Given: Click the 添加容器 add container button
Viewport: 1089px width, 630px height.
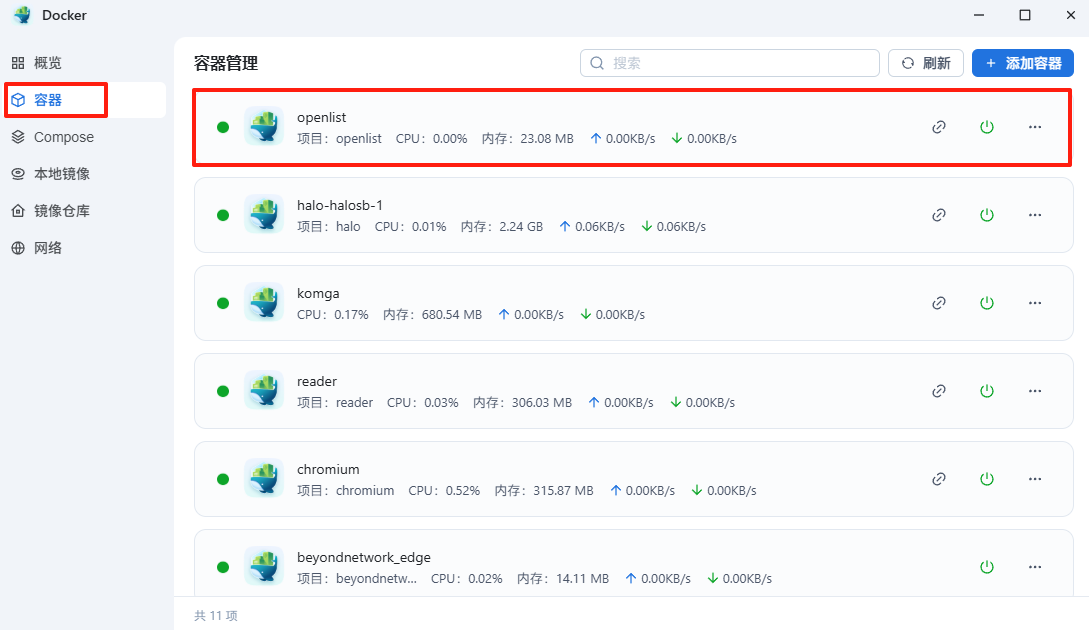Looking at the screenshot, I should coord(1022,63).
